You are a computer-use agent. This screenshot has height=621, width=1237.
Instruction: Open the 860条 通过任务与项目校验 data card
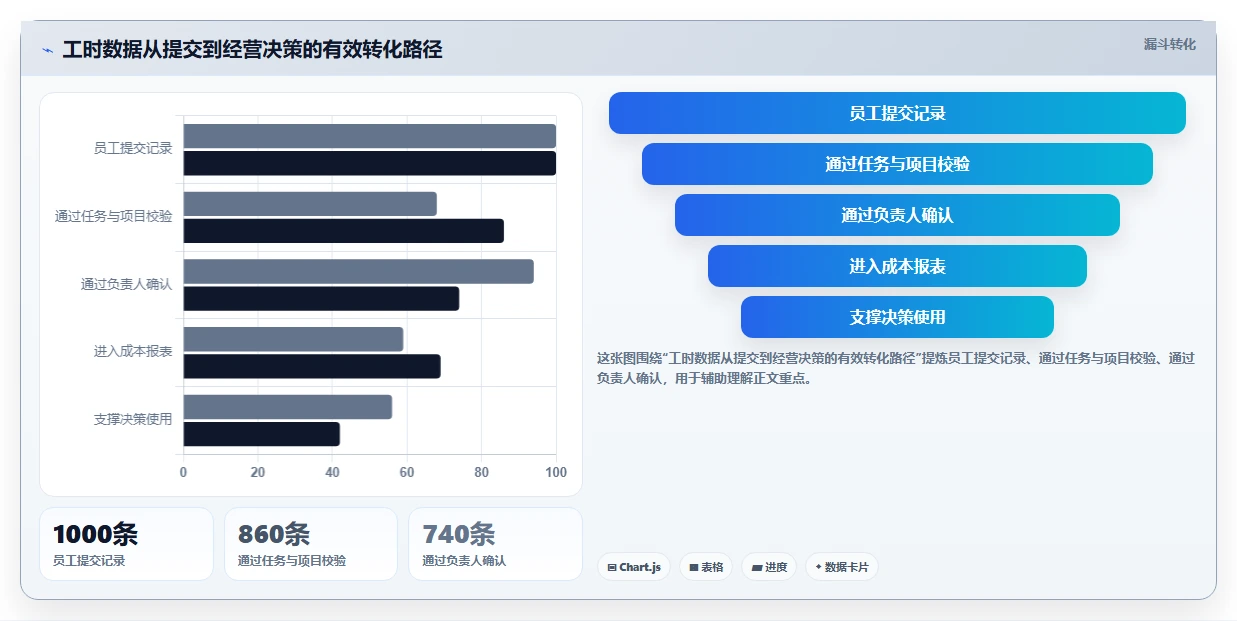(311, 544)
